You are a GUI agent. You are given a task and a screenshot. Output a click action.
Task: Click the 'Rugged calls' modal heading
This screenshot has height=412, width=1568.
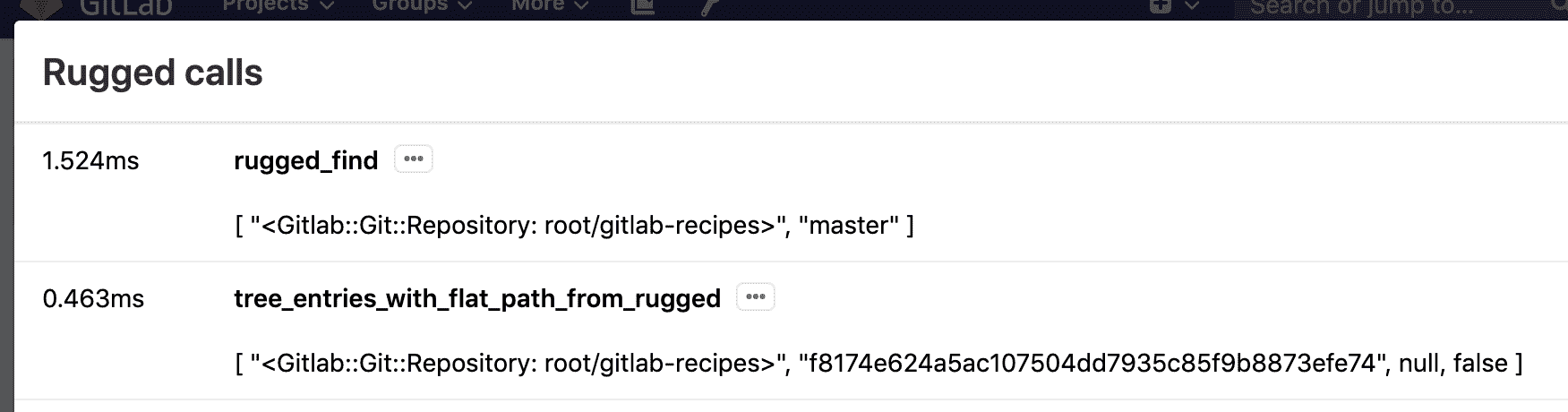(x=152, y=73)
